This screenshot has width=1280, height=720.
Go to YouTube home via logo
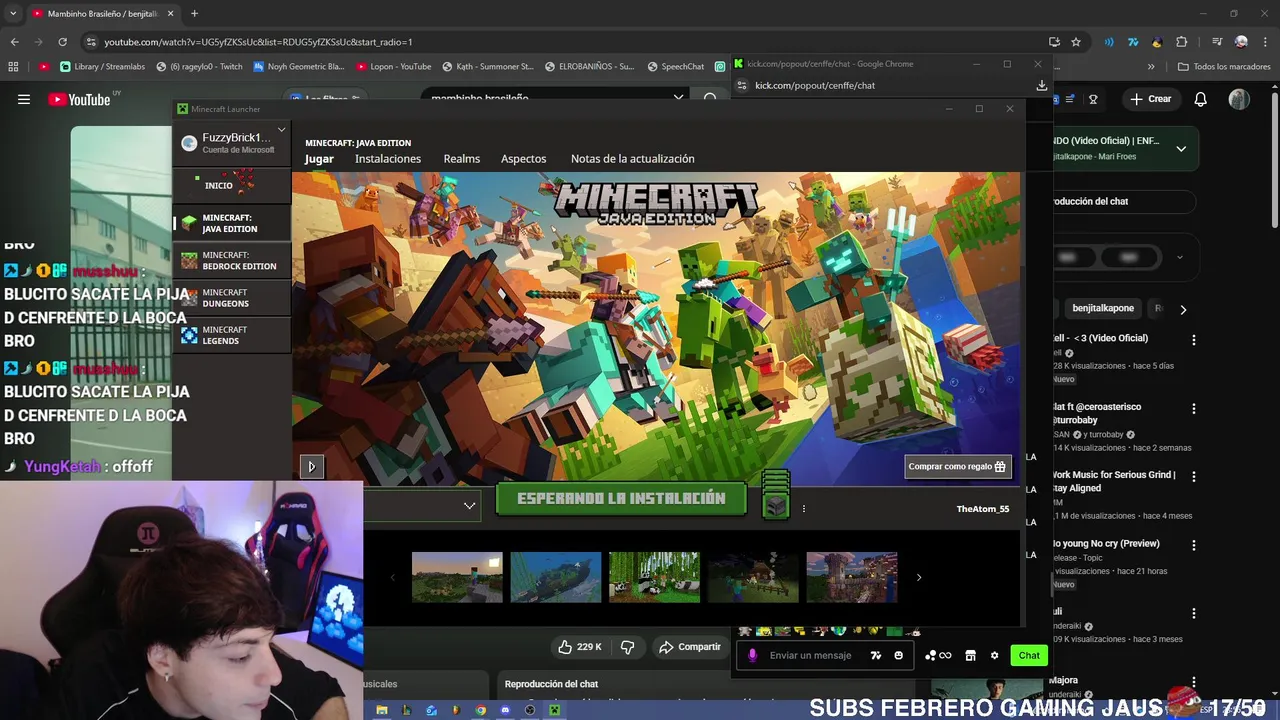click(x=79, y=99)
